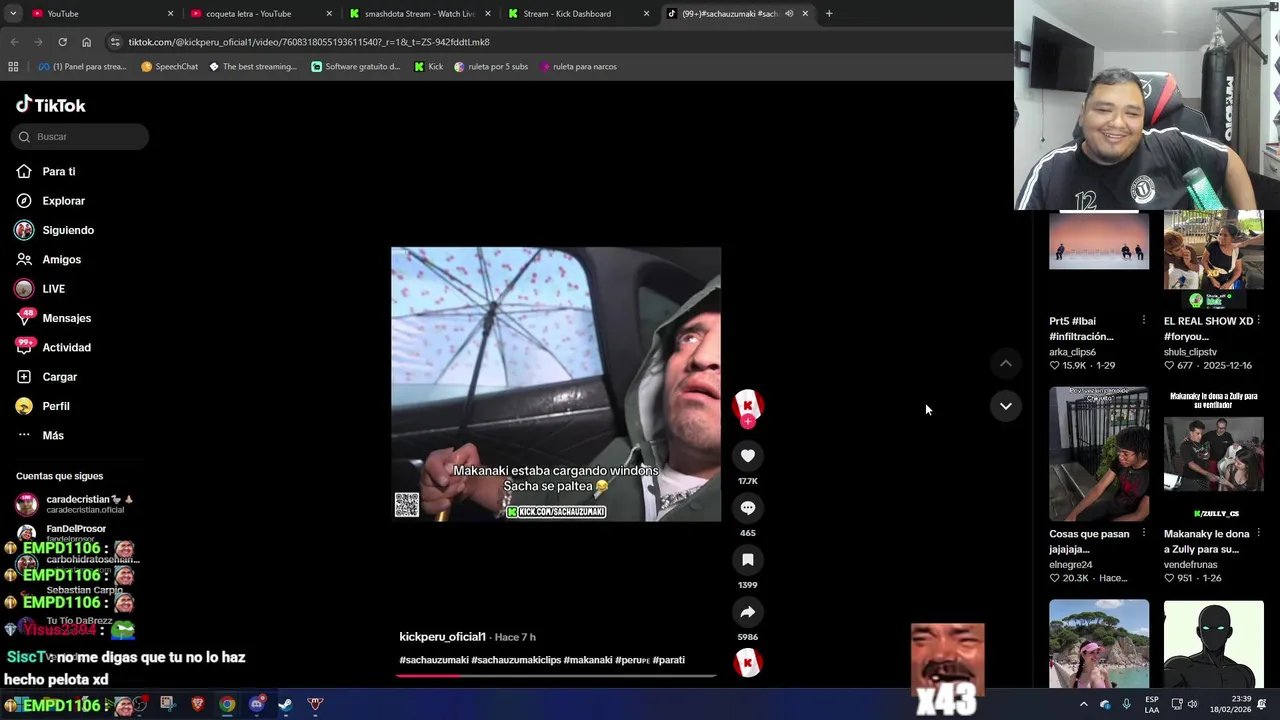The width and height of the screenshot is (1280, 720).
Task: Open the volume control in tray
Action: [x=1192, y=704]
